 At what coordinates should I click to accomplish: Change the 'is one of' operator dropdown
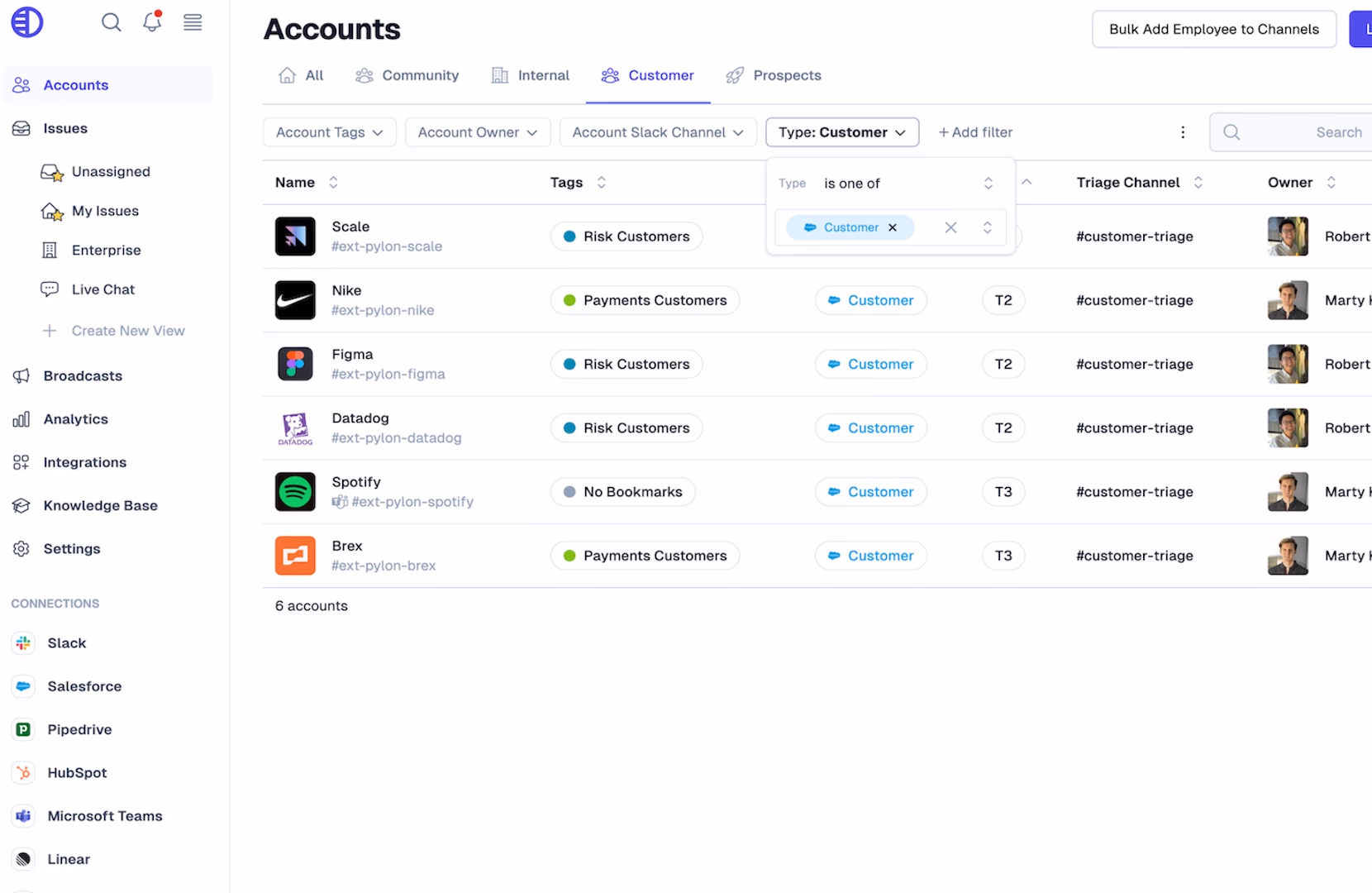coord(908,184)
